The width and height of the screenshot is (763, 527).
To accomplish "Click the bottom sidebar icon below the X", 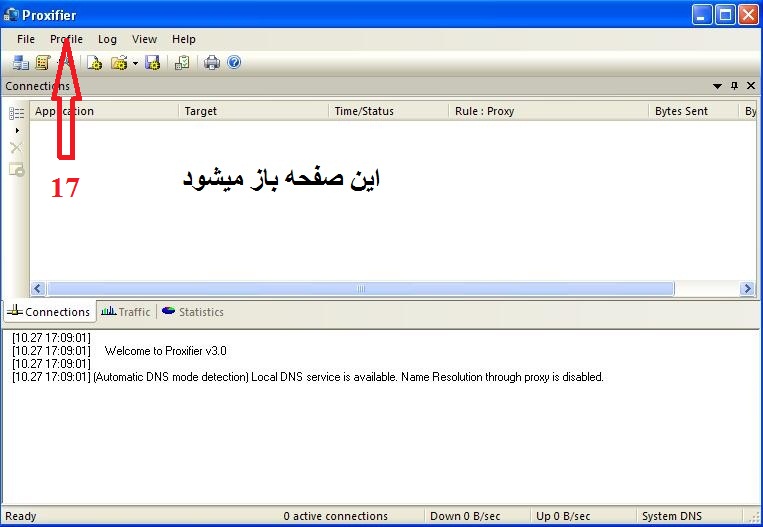I will click(17, 169).
